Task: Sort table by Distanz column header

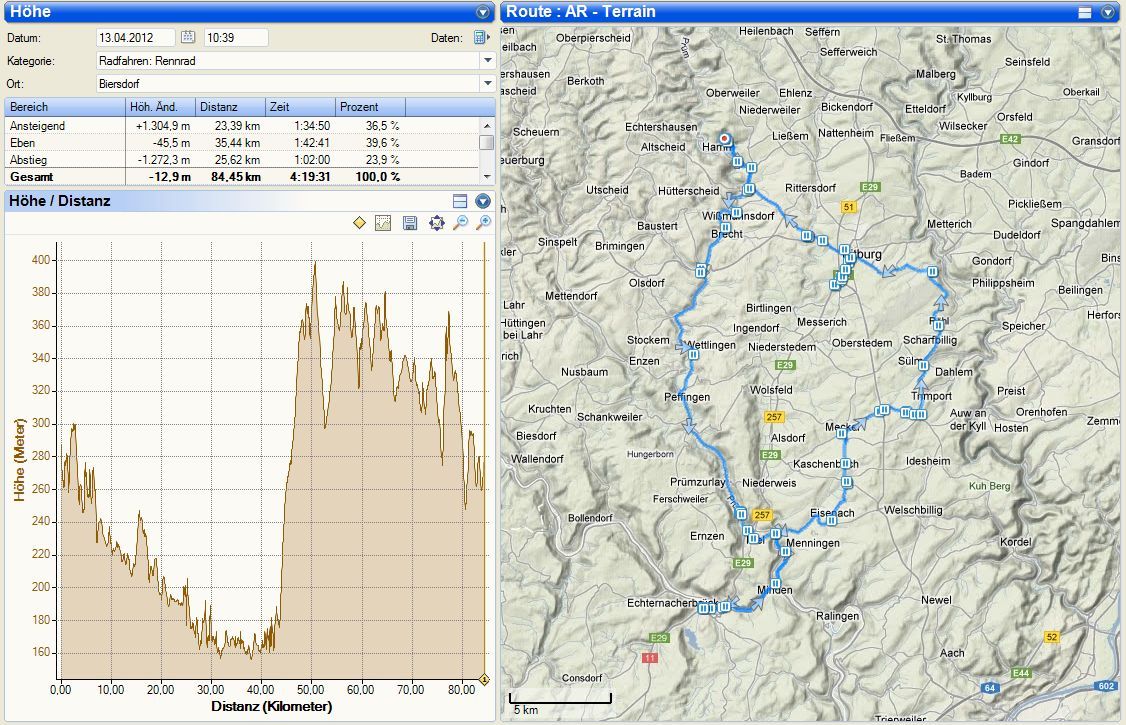Action: click(x=230, y=107)
